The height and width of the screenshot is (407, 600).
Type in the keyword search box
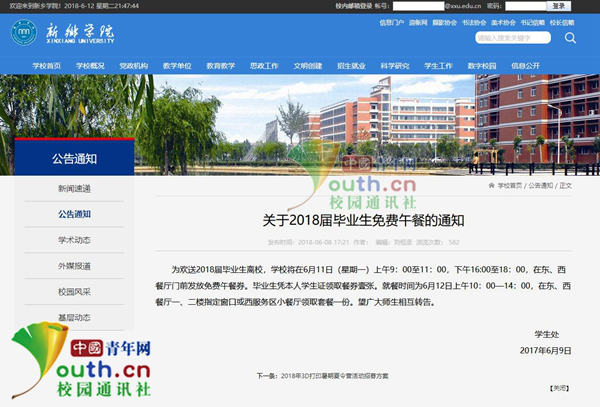(512, 38)
